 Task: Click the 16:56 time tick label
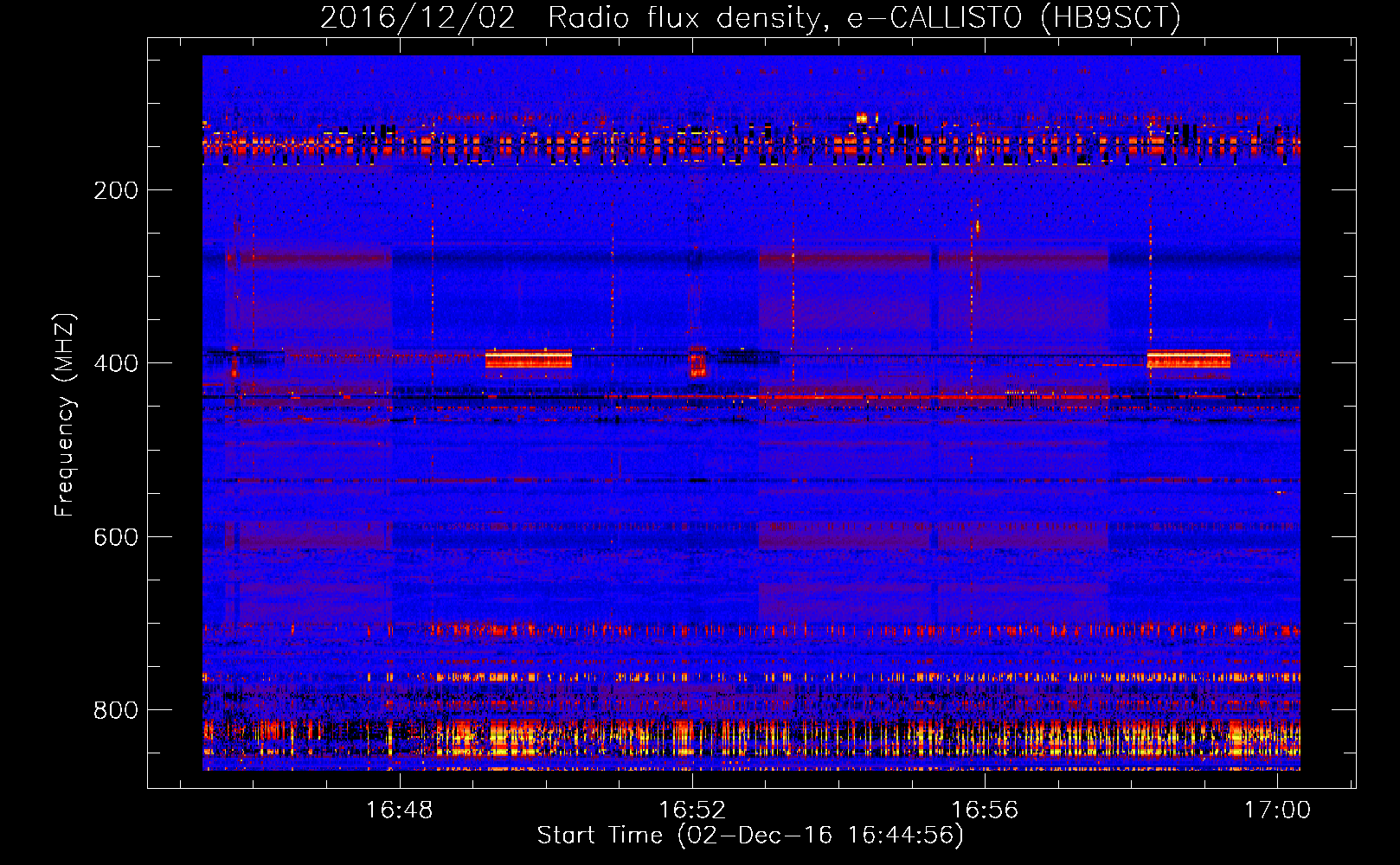click(x=985, y=810)
